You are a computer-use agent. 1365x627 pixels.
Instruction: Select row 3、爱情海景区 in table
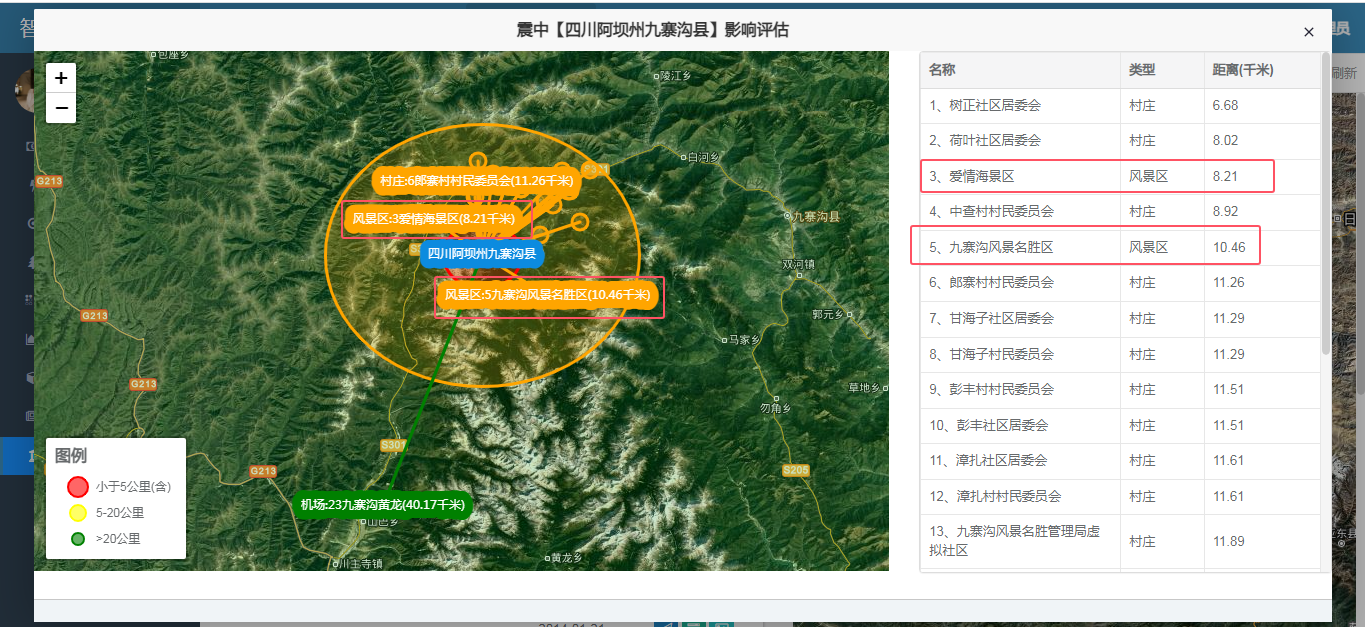pyautogui.click(x=1120, y=176)
